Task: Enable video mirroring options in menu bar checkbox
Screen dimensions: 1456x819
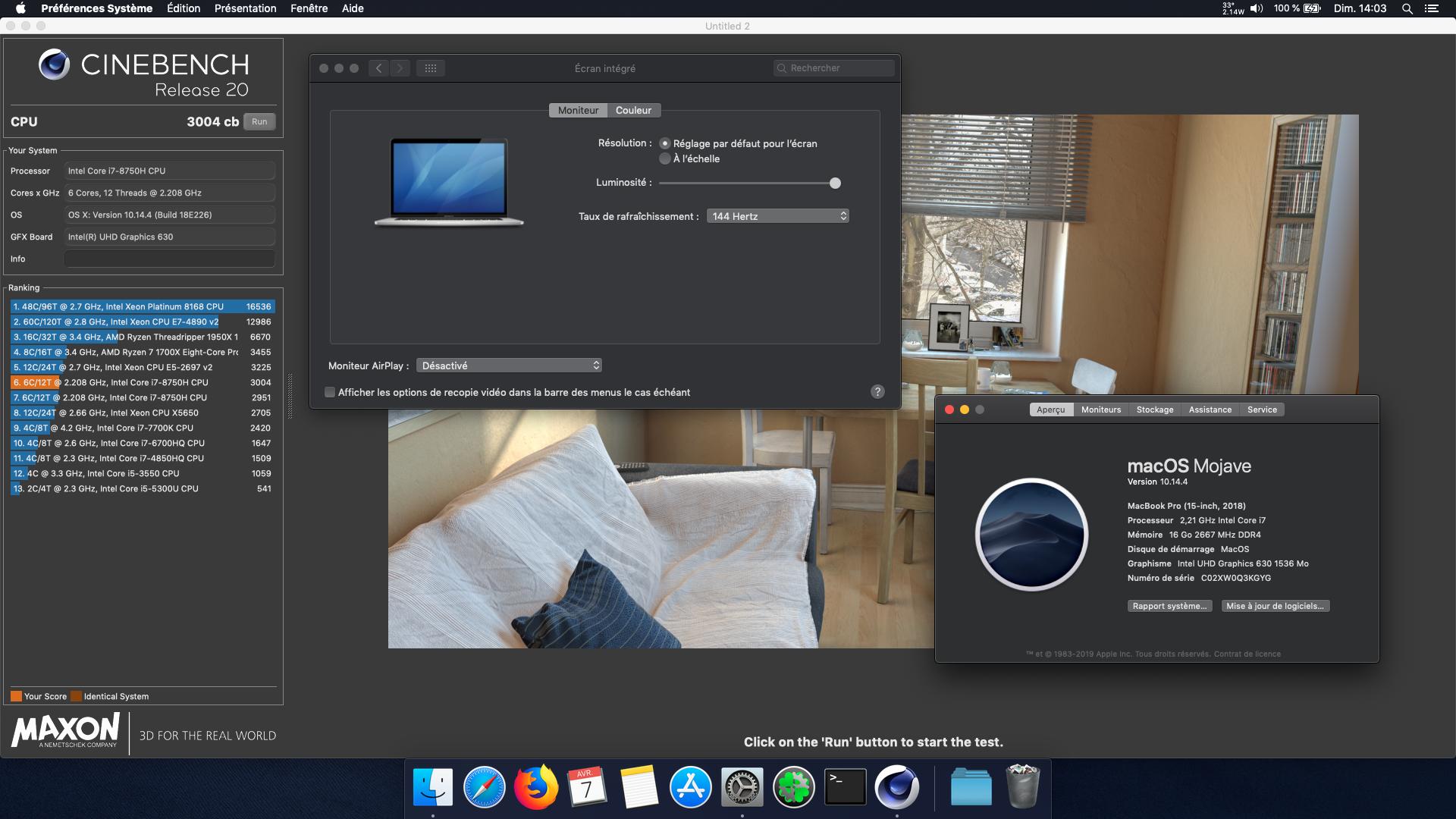Action: (330, 392)
